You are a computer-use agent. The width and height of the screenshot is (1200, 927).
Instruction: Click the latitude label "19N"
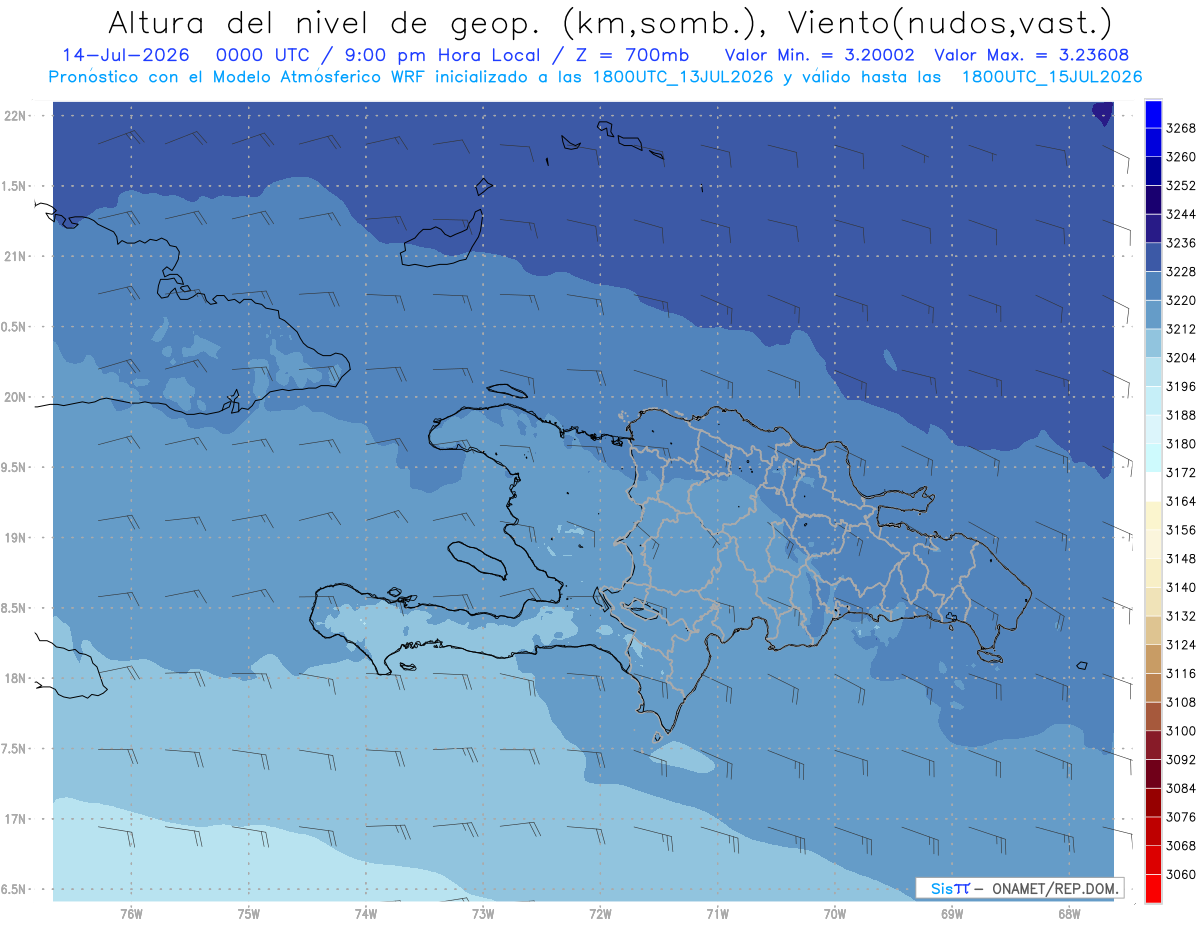(15, 538)
